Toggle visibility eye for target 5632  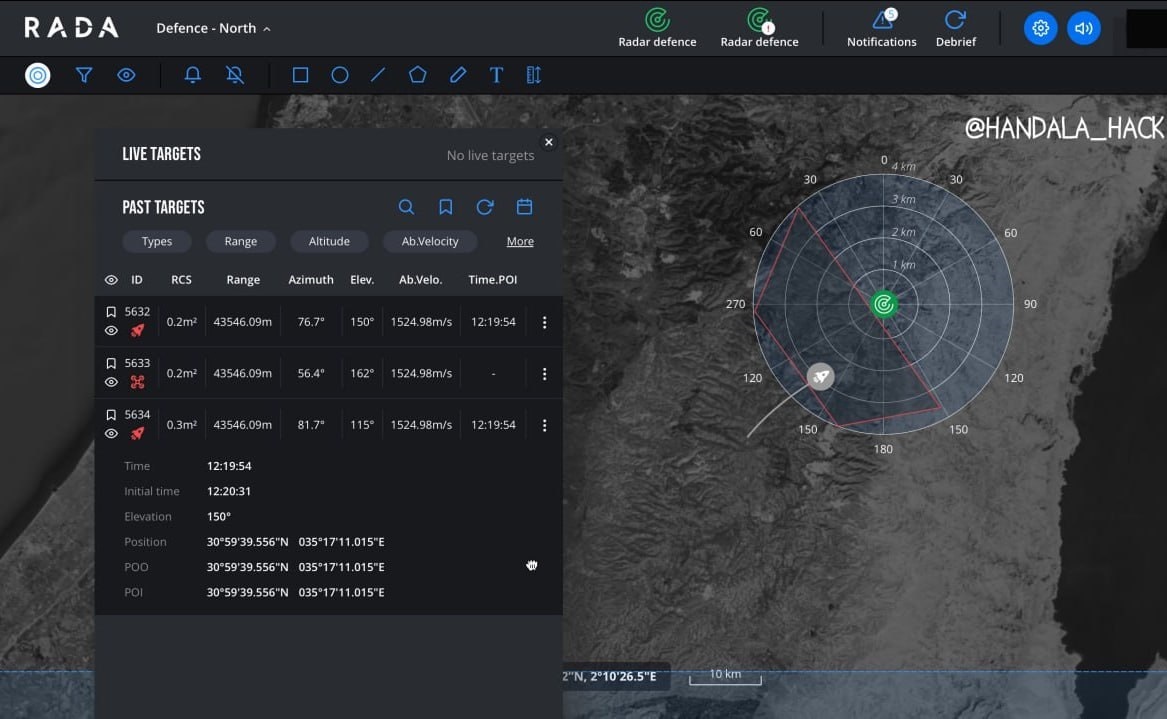tap(111, 331)
